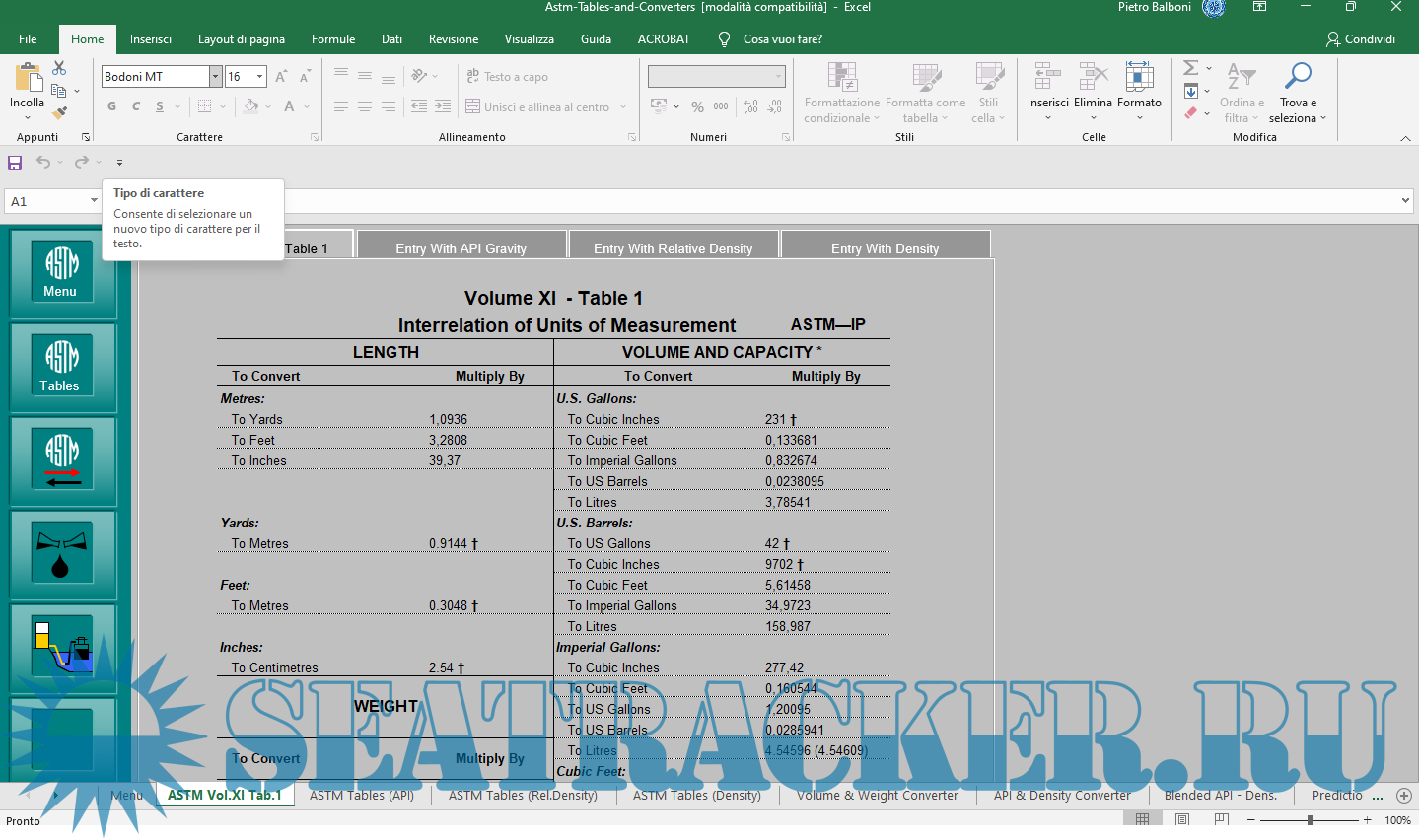The image size is (1419, 840).
Task: Select Normal view in status bar
Action: [1142, 820]
